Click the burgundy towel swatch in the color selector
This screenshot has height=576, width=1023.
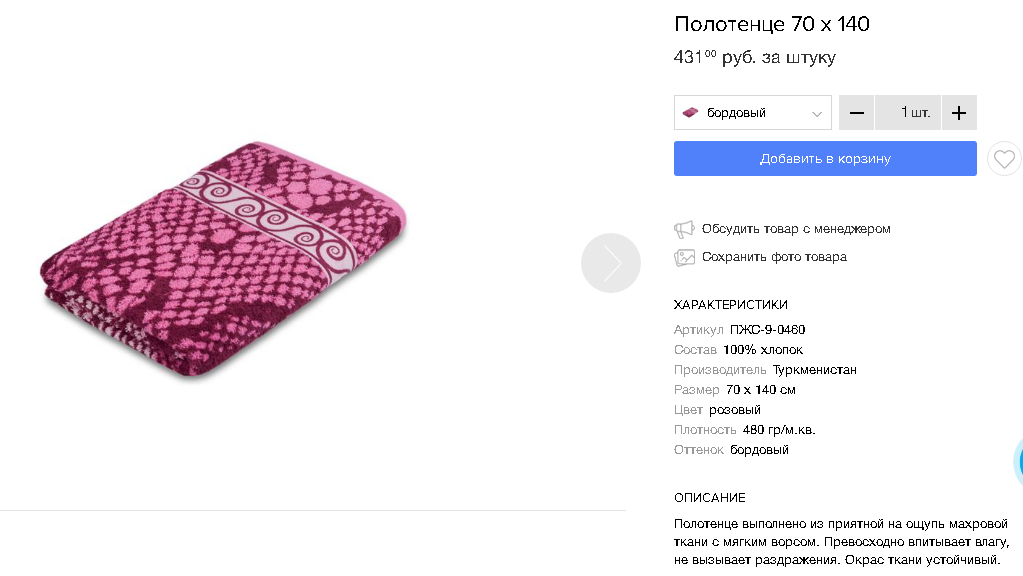pyautogui.click(x=690, y=113)
